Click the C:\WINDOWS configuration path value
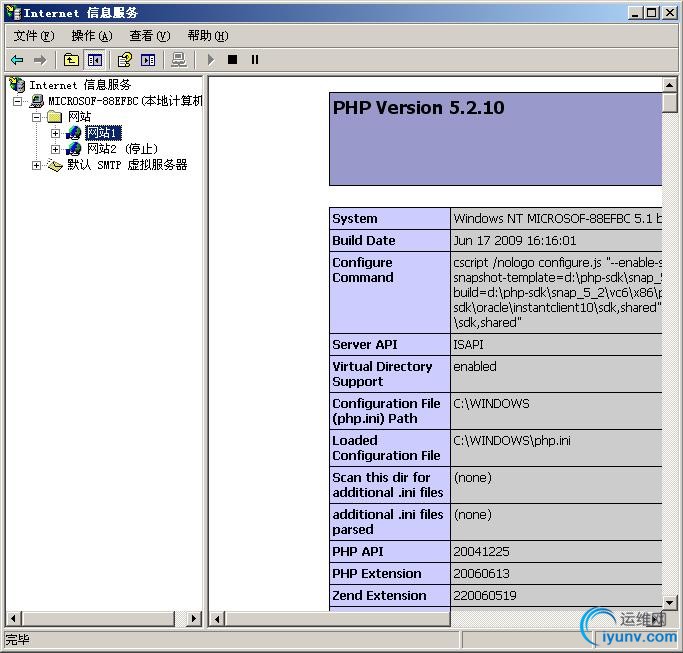683x653 pixels. 491,403
